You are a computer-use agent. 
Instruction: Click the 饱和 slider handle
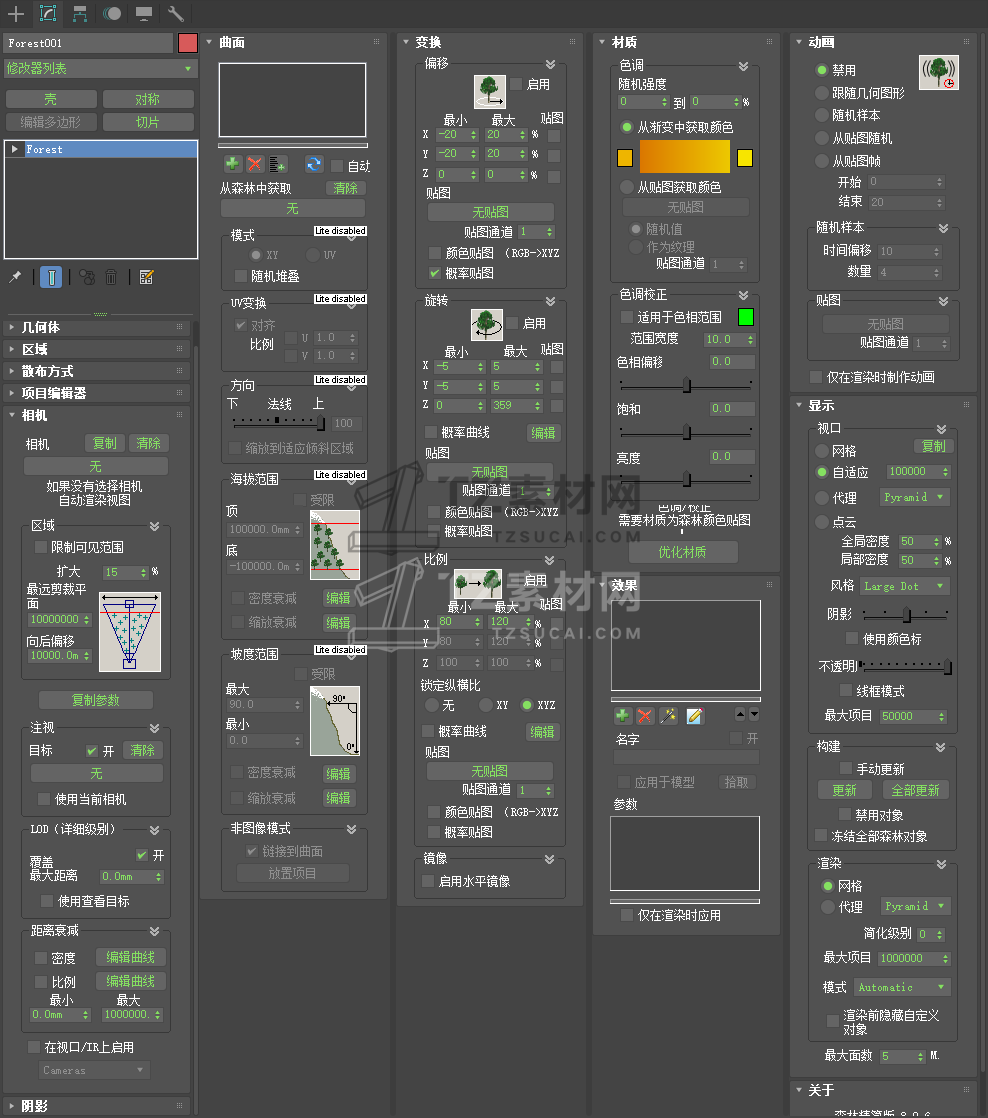[x=686, y=432]
